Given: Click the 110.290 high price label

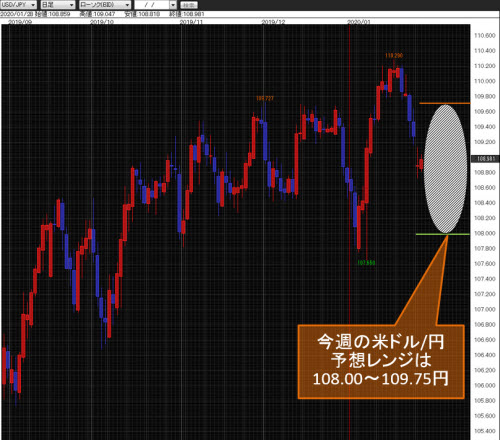Looking at the screenshot, I should pos(394,56).
